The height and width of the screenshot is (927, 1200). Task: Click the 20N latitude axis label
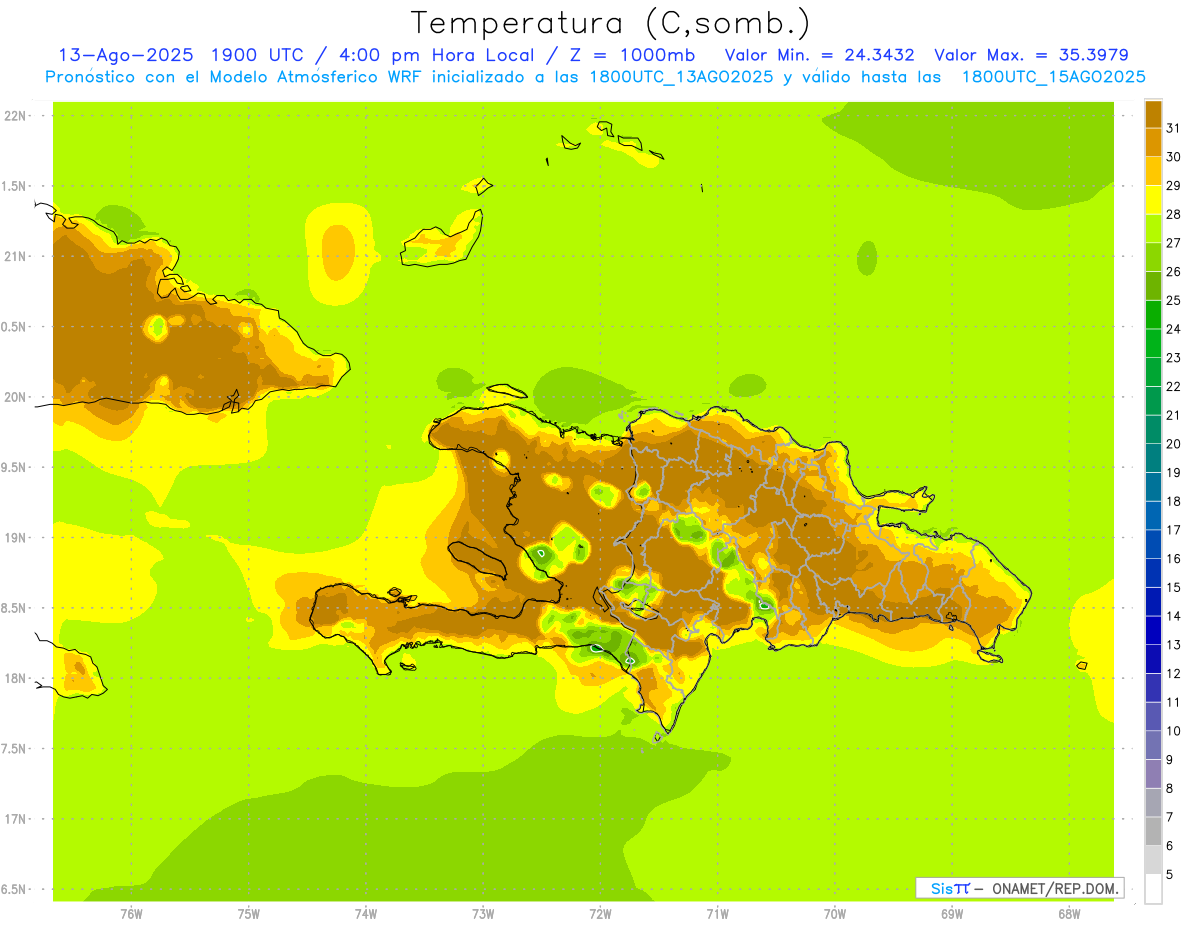pos(15,397)
